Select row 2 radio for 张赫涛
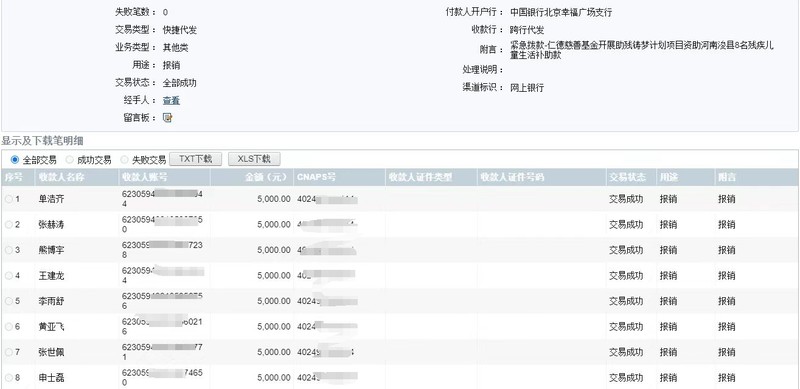The width and height of the screenshot is (800, 389). (9, 225)
